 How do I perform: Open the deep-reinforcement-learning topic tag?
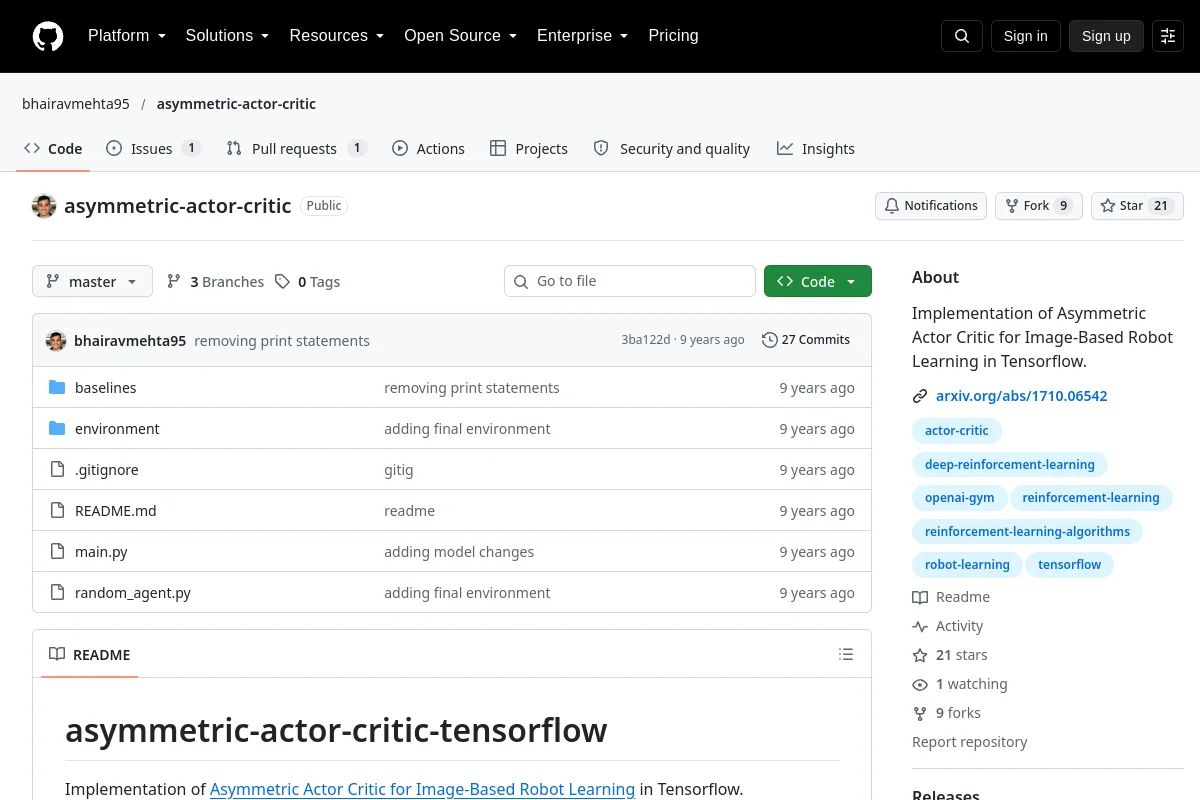click(x=1009, y=465)
